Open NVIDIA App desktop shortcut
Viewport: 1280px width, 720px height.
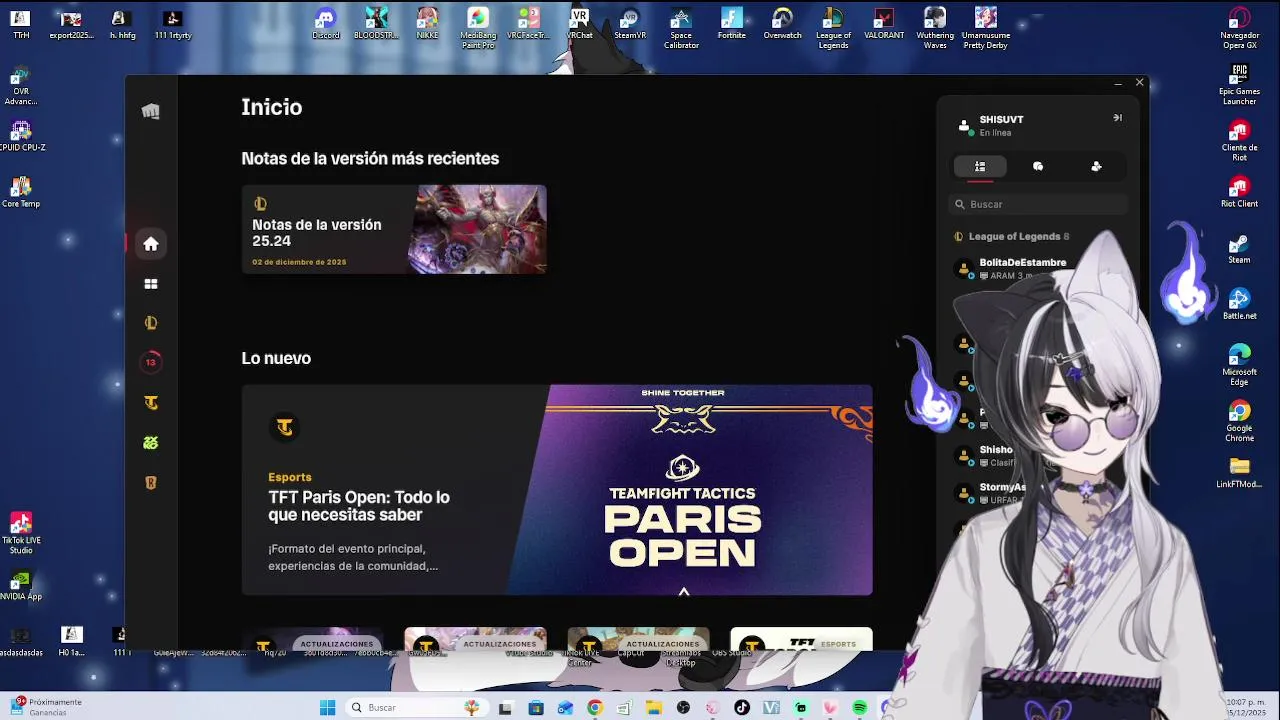20,586
